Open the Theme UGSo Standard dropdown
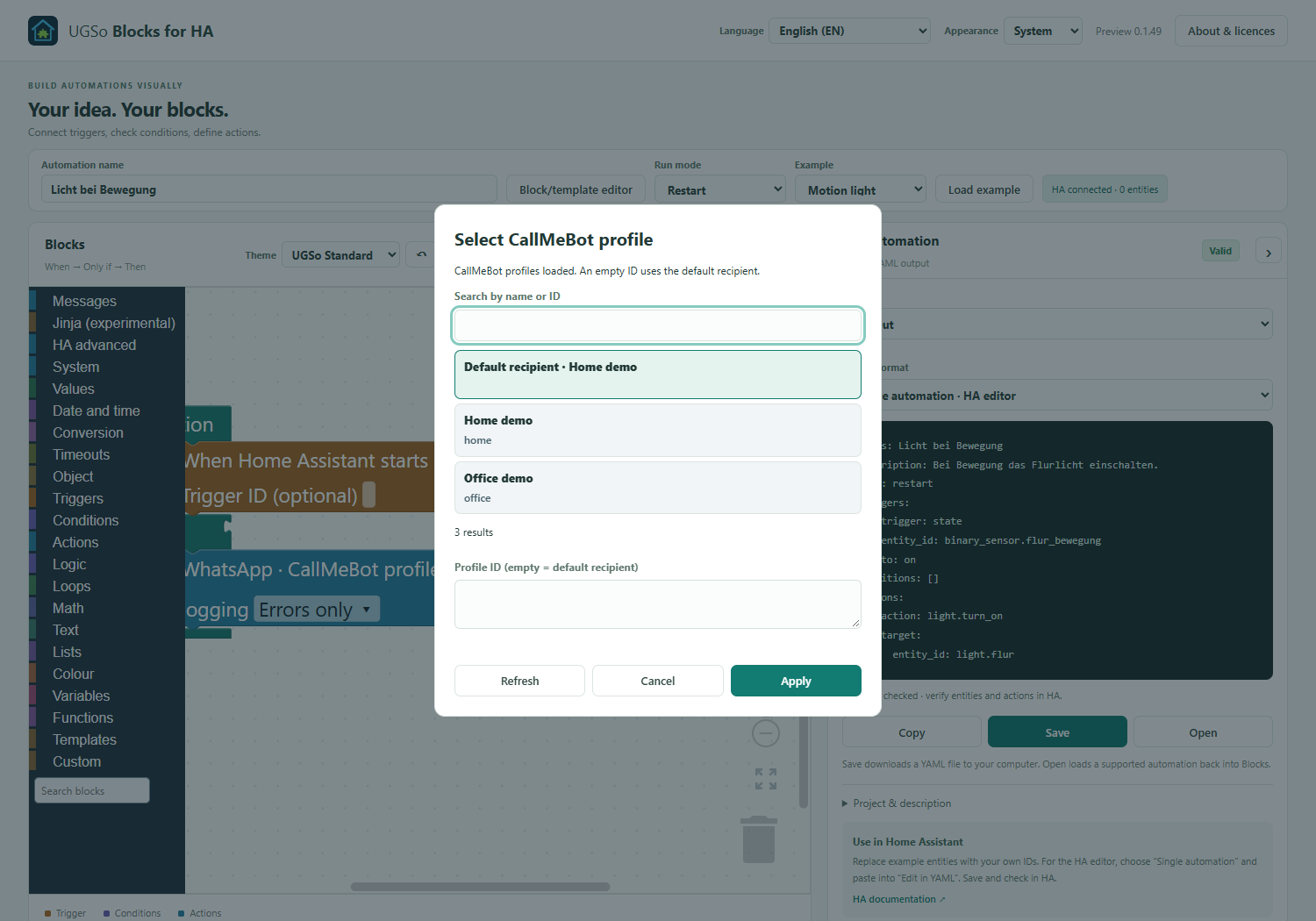The image size is (1316, 921). pyautogui.click(x=340, y=255)
